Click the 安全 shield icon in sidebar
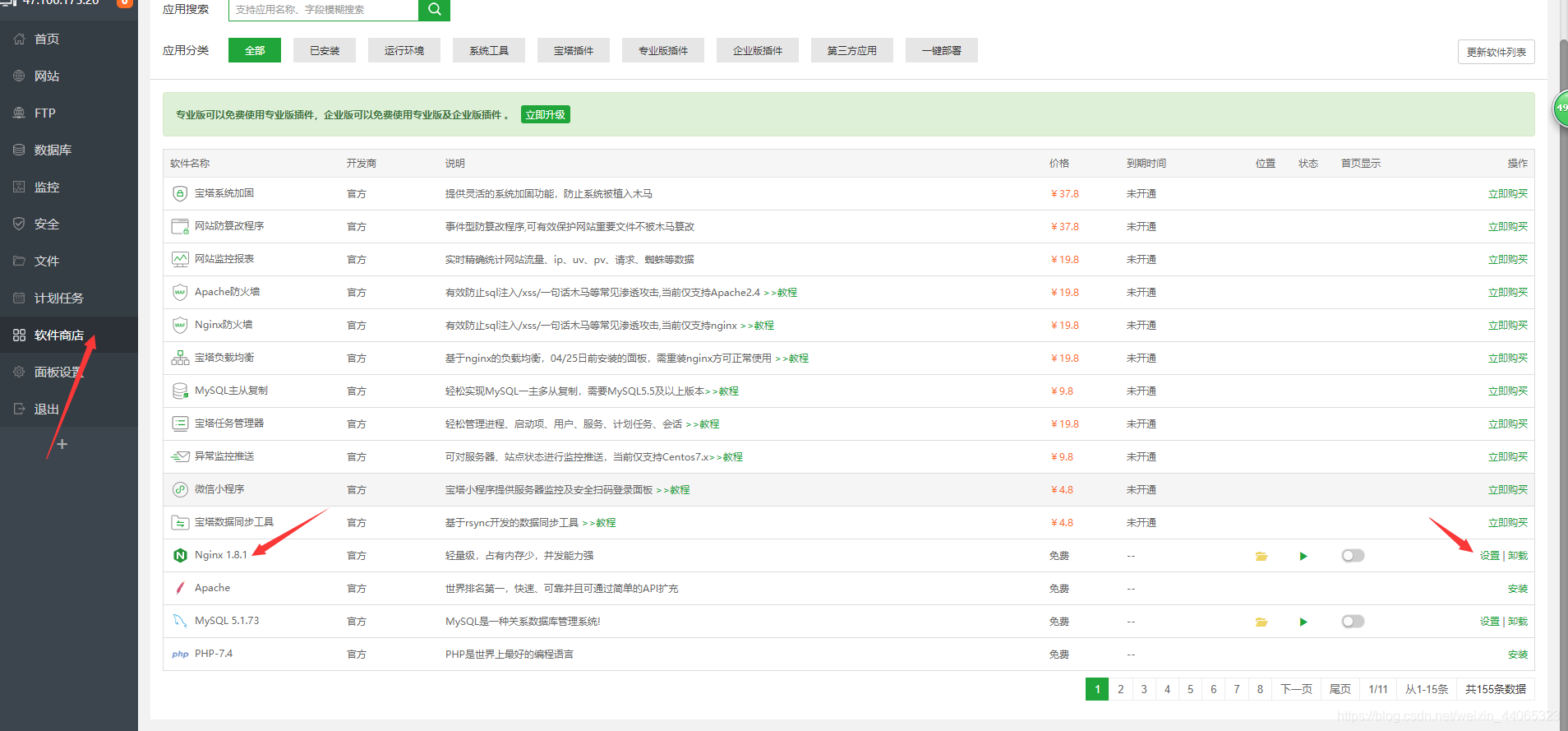Screen dimensions: 1568x731 (x=19, y=224)
